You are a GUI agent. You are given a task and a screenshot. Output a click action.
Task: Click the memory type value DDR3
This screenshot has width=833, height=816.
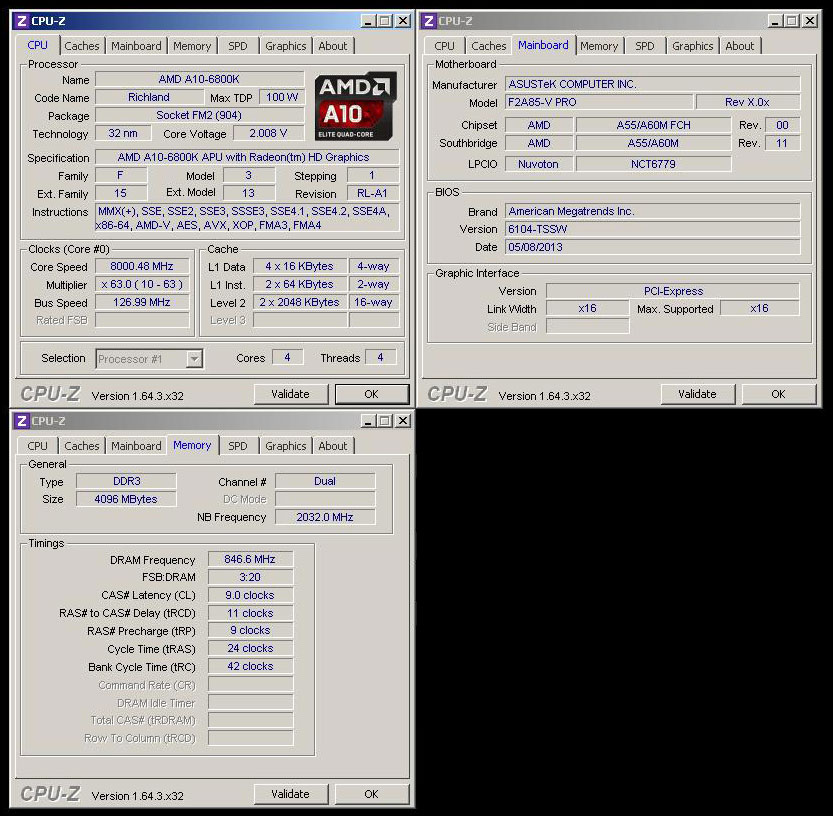(126, 482)
